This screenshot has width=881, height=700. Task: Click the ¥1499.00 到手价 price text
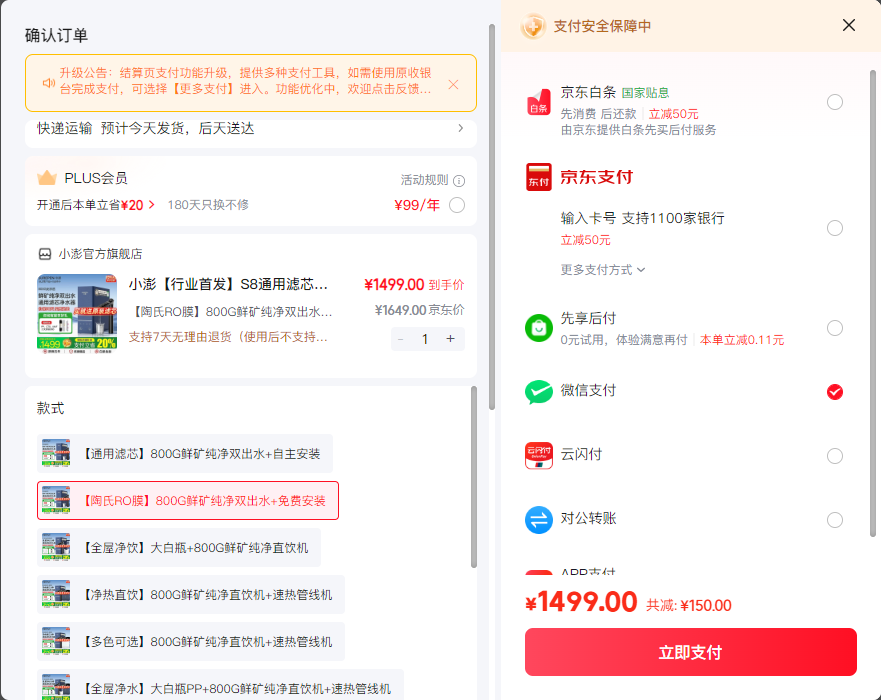(x=414, y=285)
